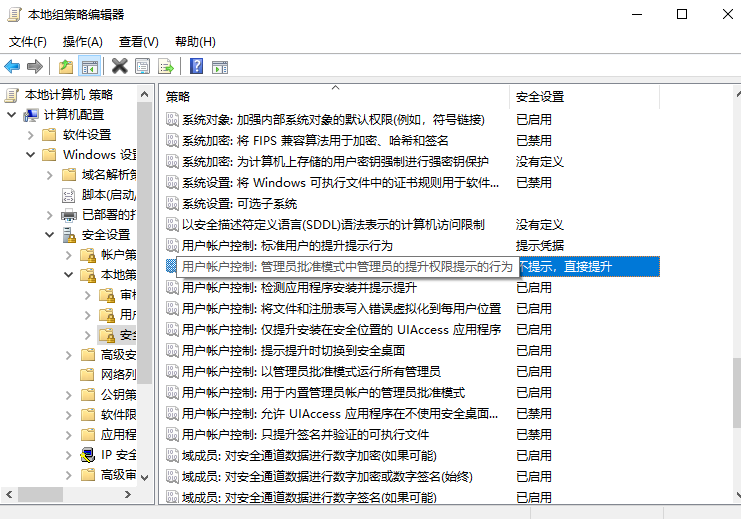Select 脚本(启动/关机) in the tree

(x=108, y=195)
